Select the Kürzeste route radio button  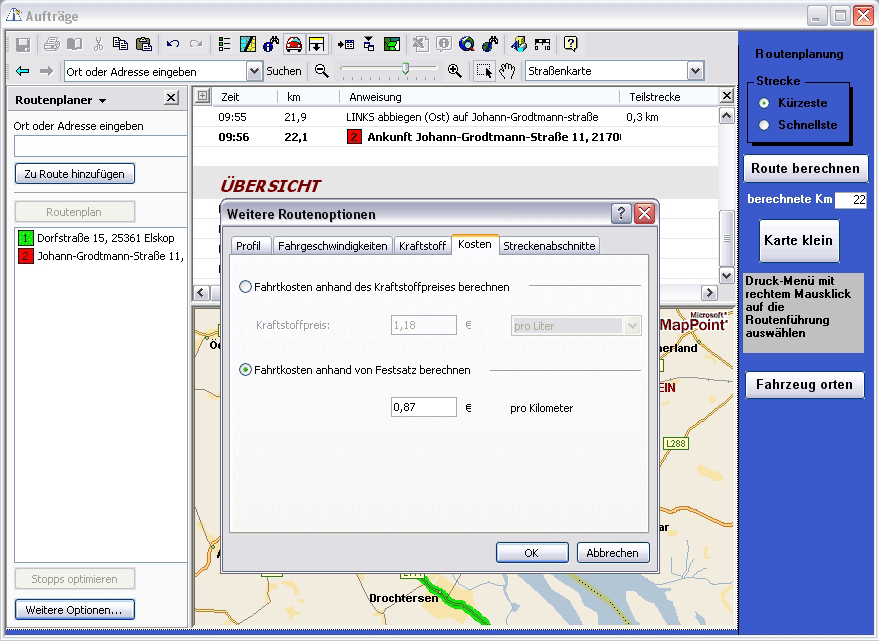(x=765, y=103)
